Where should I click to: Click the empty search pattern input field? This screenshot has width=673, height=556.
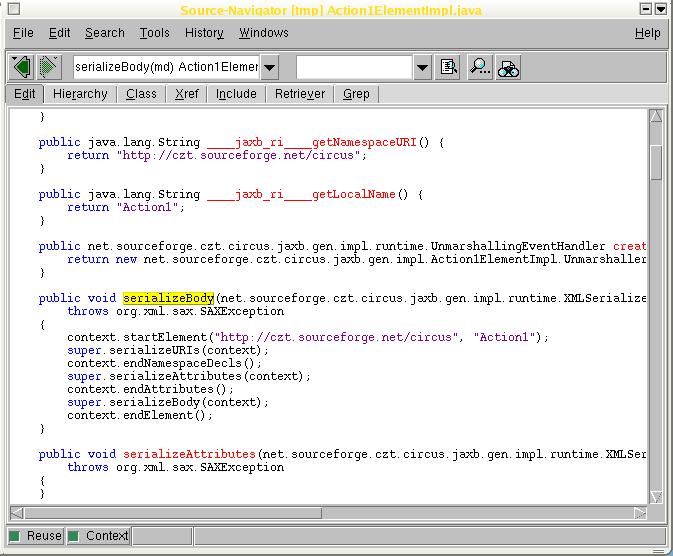pyautogui.click(x=354, y=67)
